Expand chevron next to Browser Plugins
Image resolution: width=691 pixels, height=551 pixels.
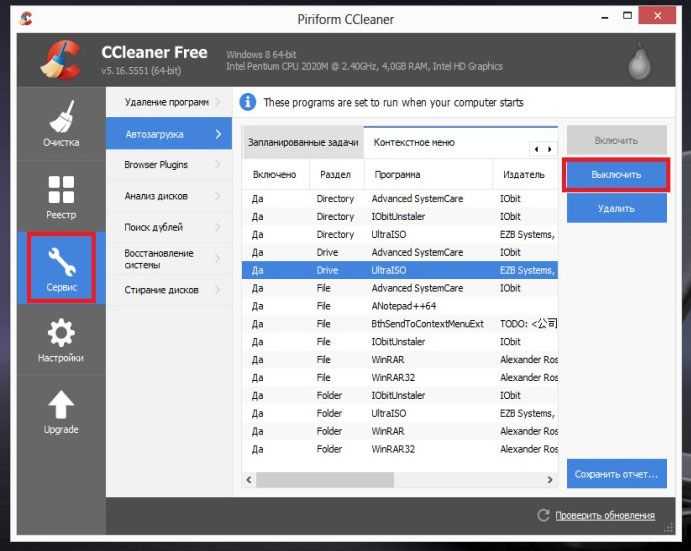[x=218, y=164]
